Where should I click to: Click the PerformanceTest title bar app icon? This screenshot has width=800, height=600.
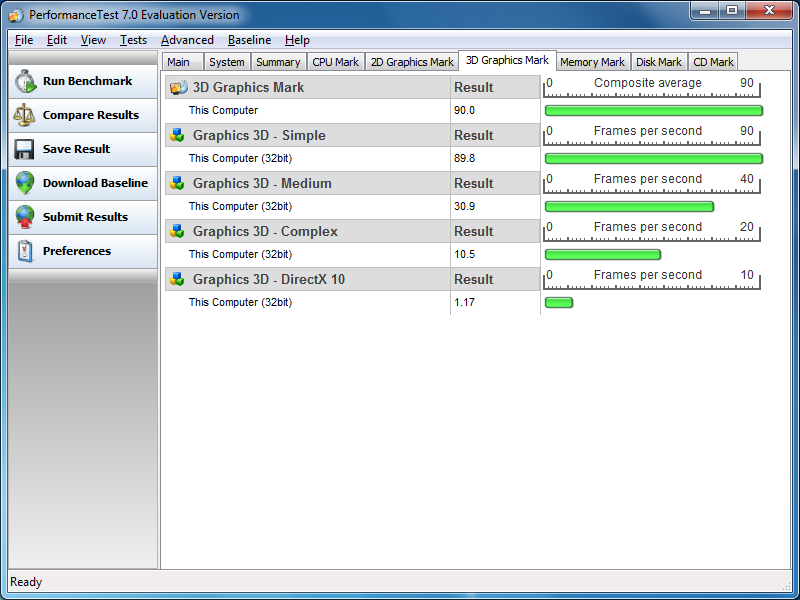point(16,15)
